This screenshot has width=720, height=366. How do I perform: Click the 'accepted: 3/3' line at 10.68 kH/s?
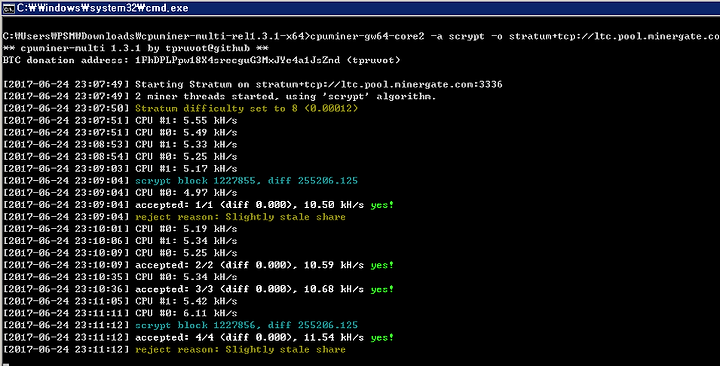198,289
